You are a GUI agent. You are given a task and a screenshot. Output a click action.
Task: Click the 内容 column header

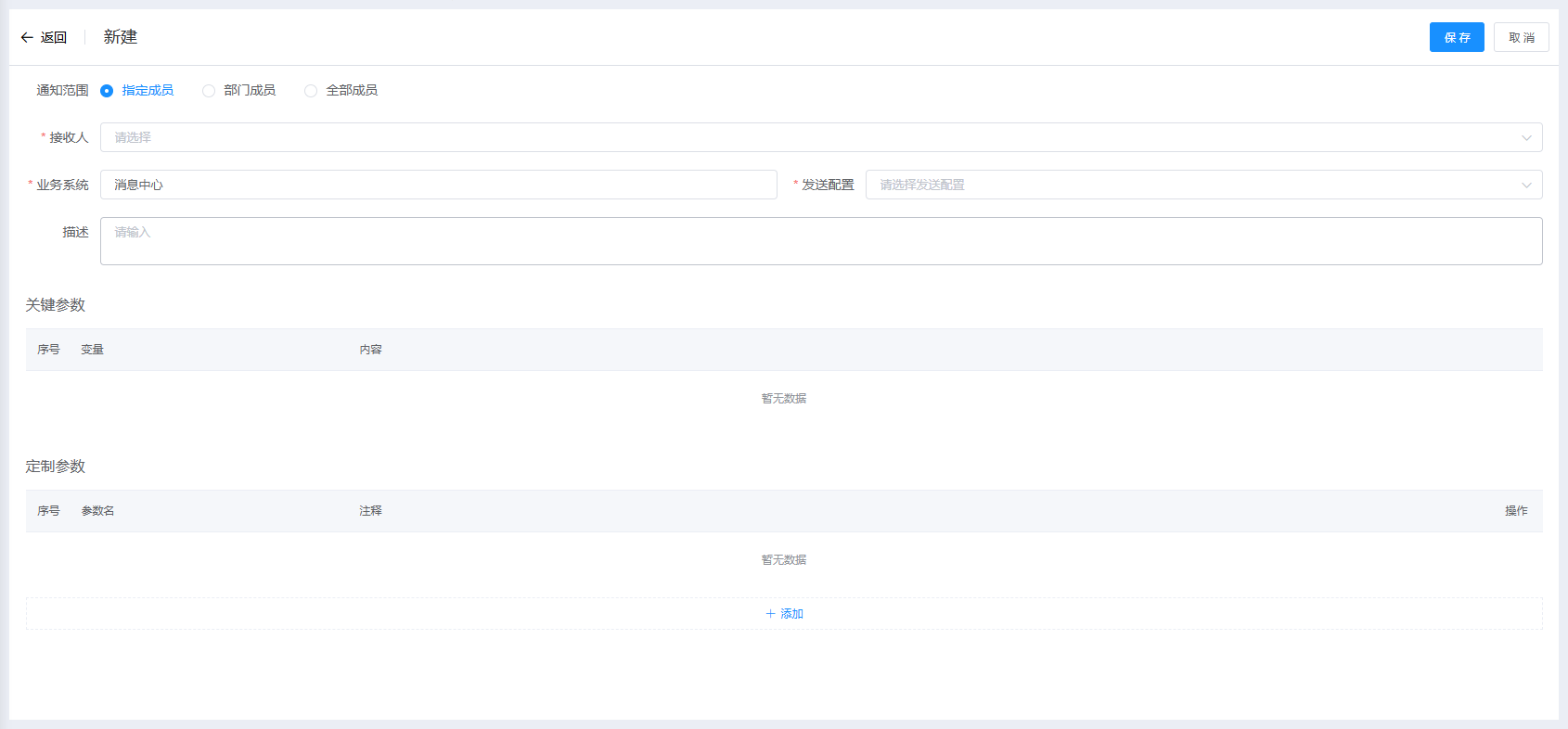pos(370,350)
